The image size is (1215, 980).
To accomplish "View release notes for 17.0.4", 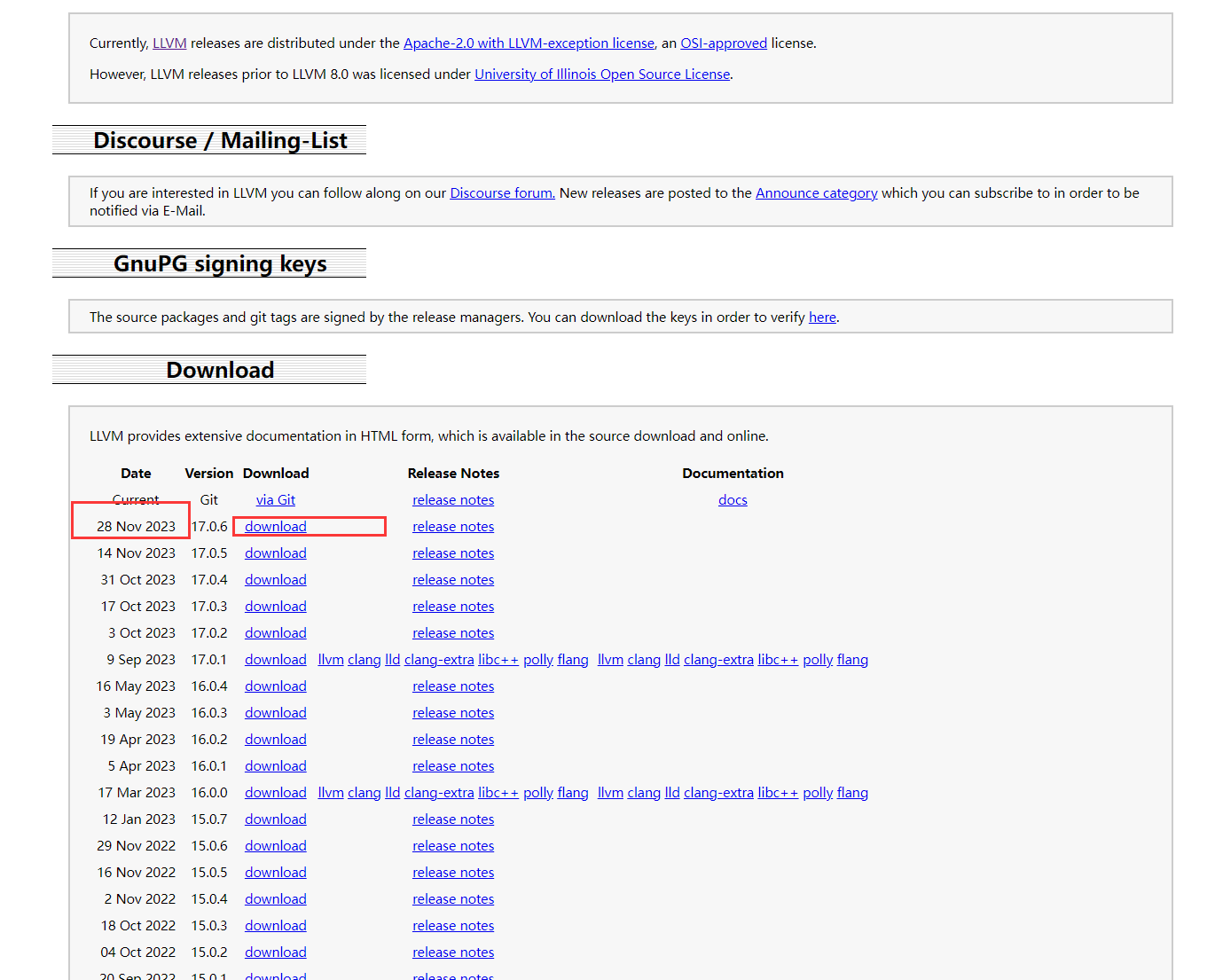I will [453, 580].
